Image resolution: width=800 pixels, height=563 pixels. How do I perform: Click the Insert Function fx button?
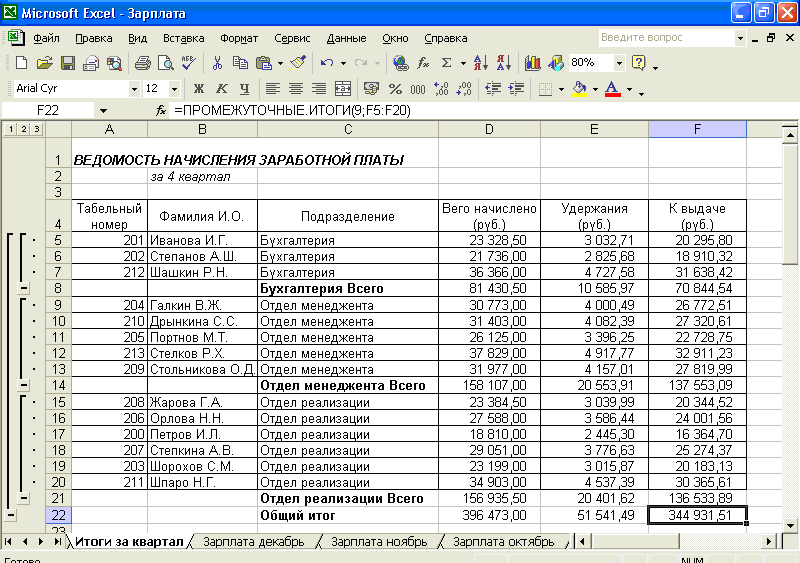tap(161, 110)
